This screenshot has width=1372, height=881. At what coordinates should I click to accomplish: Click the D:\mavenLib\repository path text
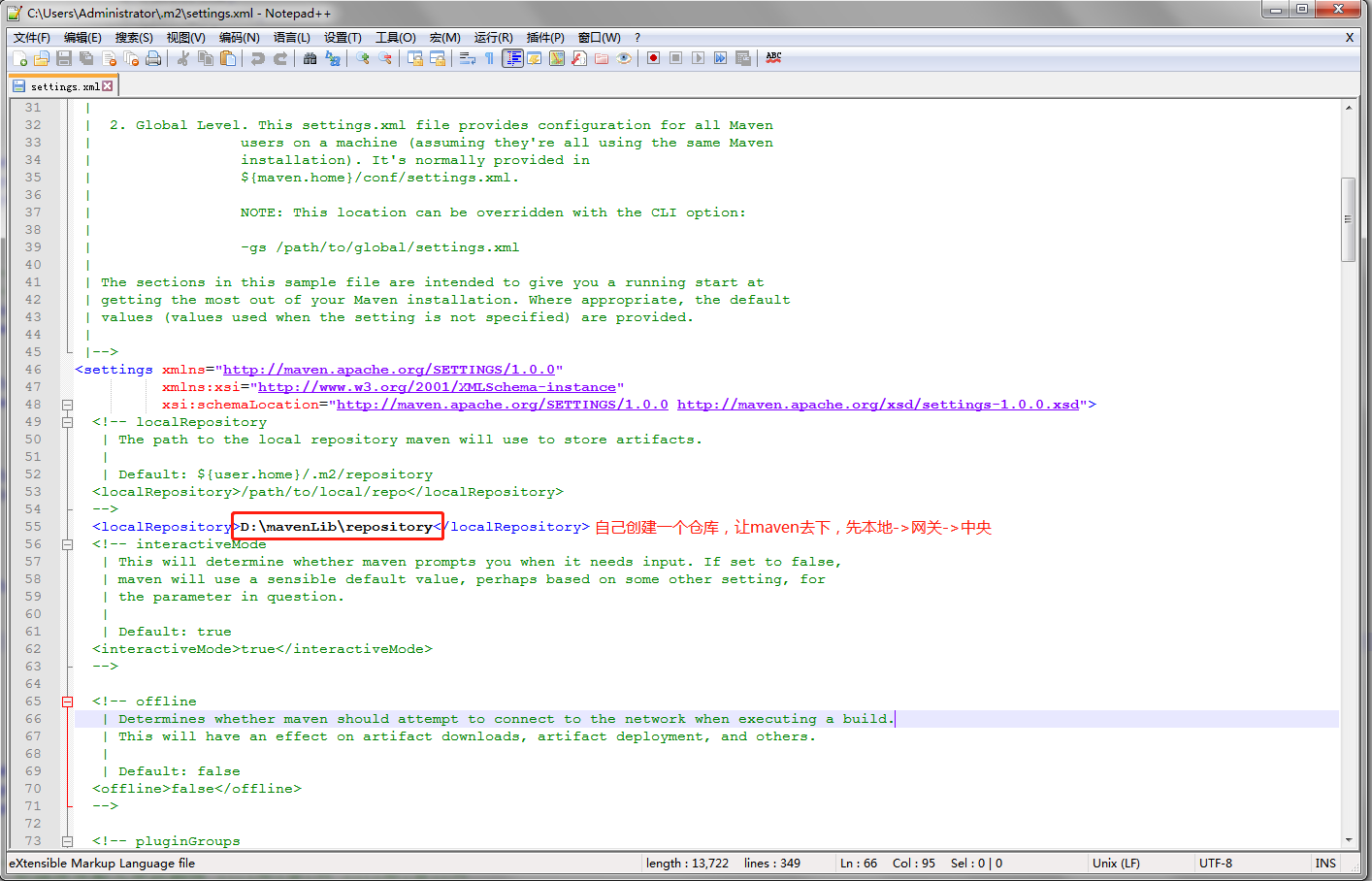click(x=336, y=527)
